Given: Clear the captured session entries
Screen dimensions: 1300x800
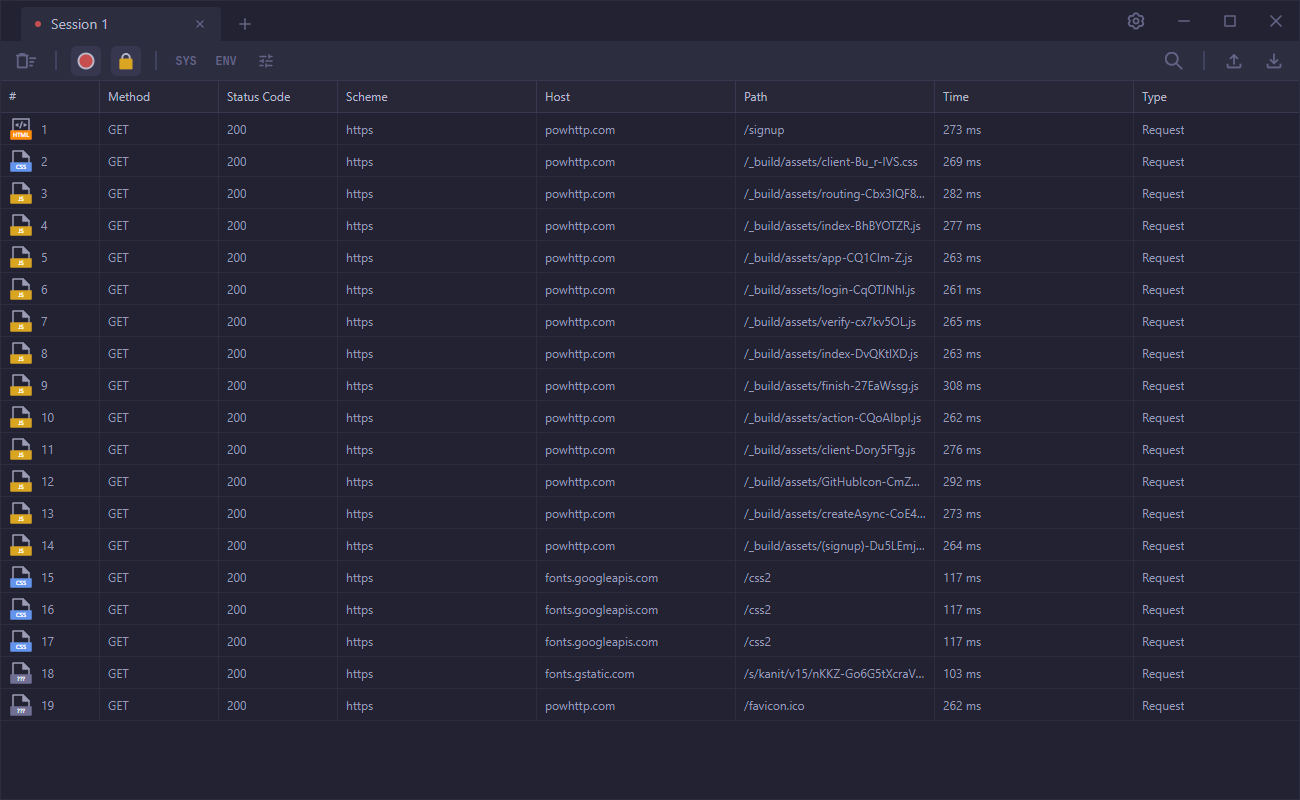Looking at the screenshot, I should click(26, 61).
